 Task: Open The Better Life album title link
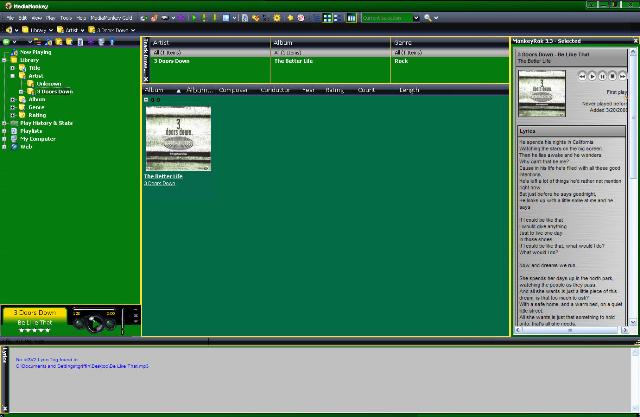coord(163,176)
